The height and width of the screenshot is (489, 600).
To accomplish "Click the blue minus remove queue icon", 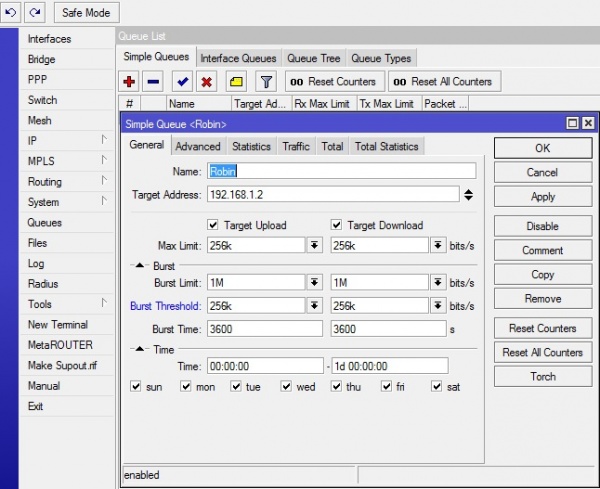I will click(x=152, y=81).
